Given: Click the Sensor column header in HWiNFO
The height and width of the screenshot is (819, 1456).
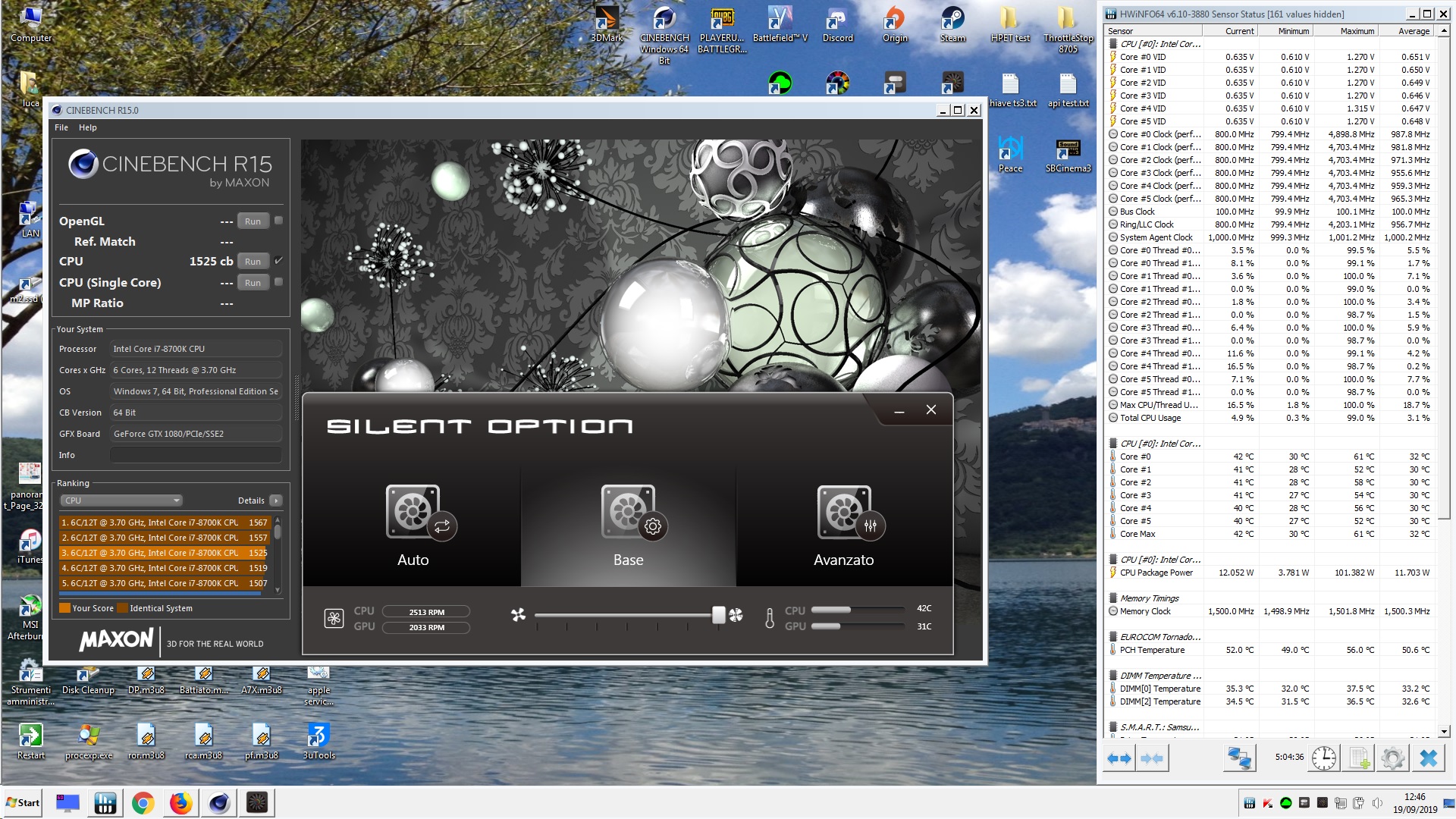Looking at the screenshot, I should [x=1152, y=31].
